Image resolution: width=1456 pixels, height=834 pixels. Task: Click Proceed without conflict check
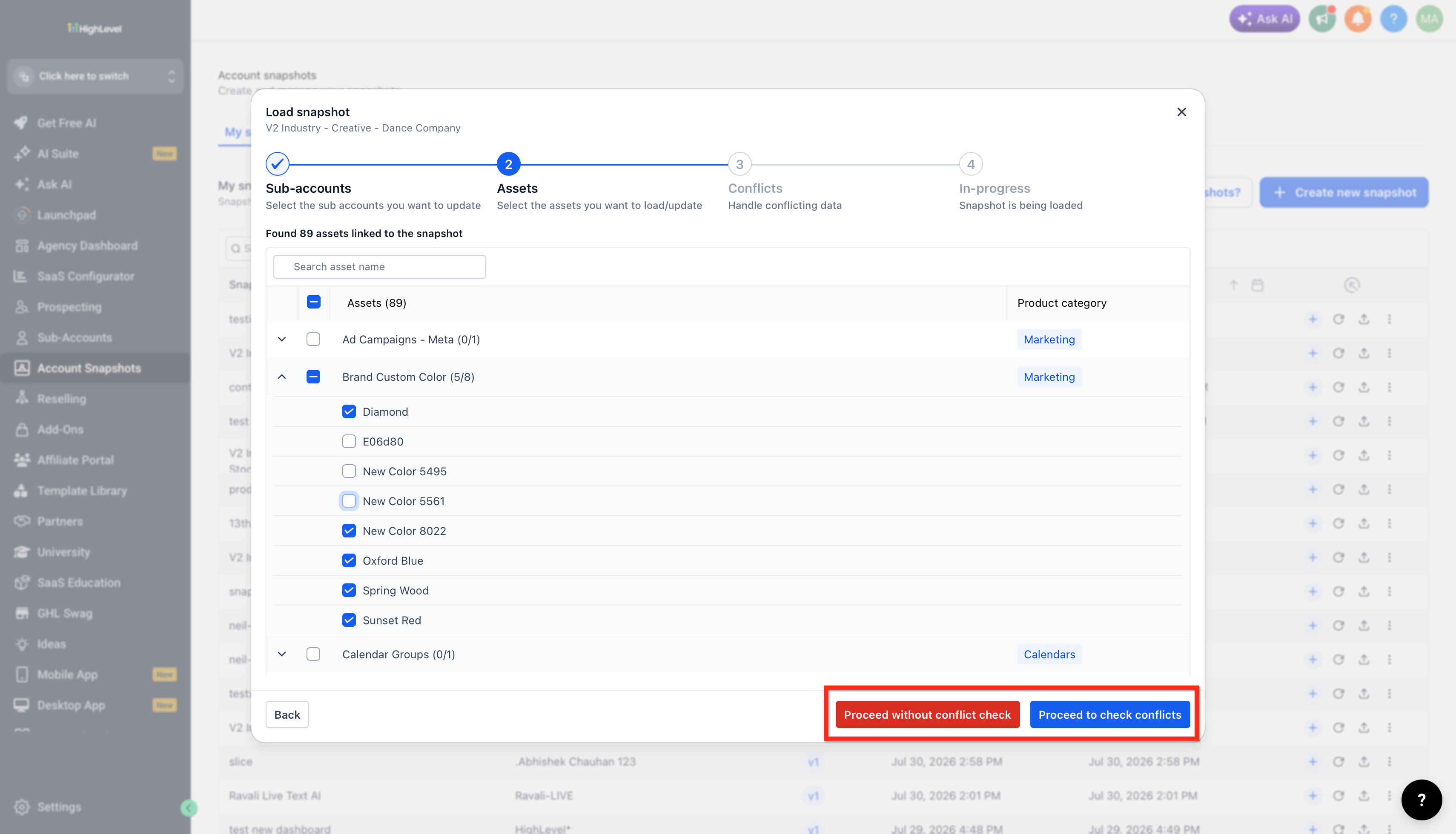coord(927,714)
